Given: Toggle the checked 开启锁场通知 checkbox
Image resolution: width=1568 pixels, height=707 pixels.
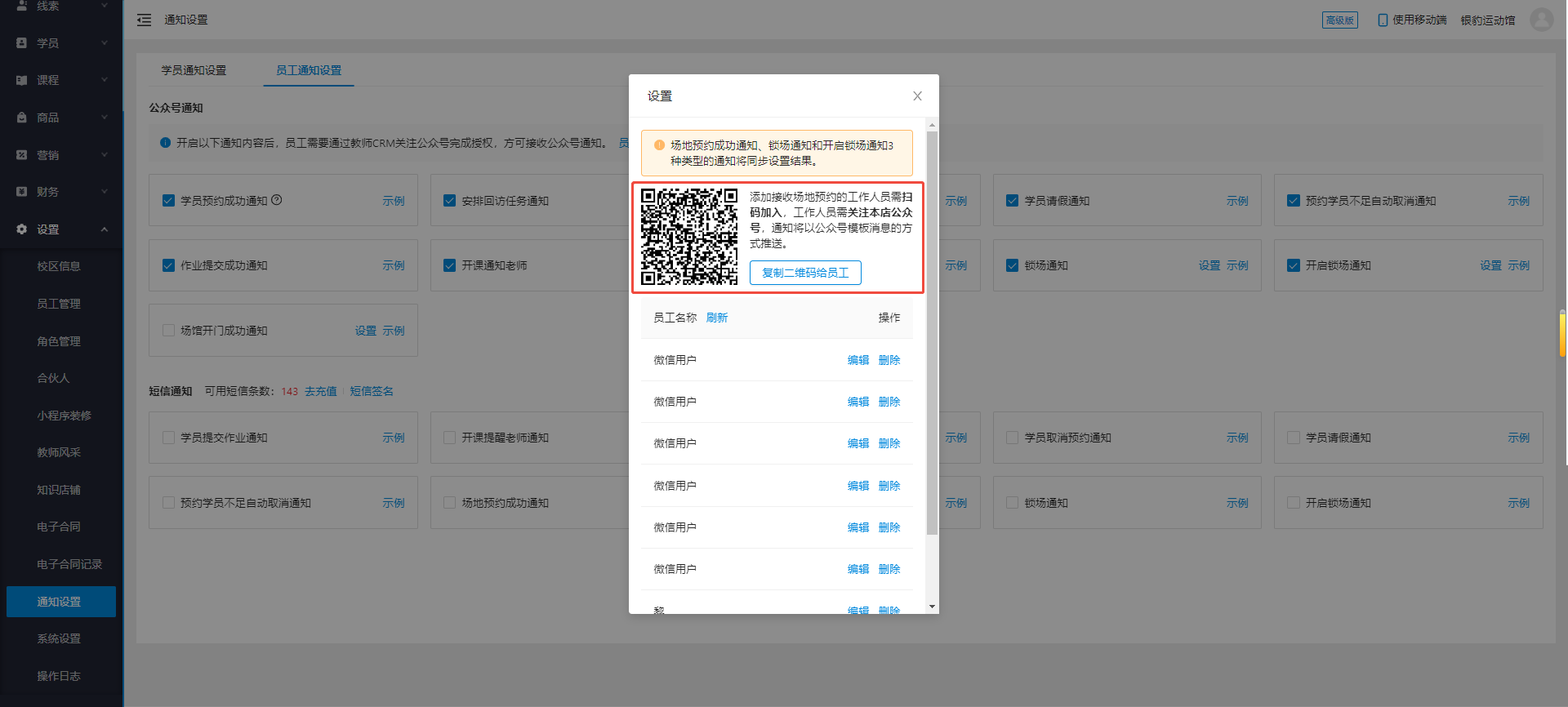Looking at the screenshot, I should pyautogui.click(x=1294, y=265).
